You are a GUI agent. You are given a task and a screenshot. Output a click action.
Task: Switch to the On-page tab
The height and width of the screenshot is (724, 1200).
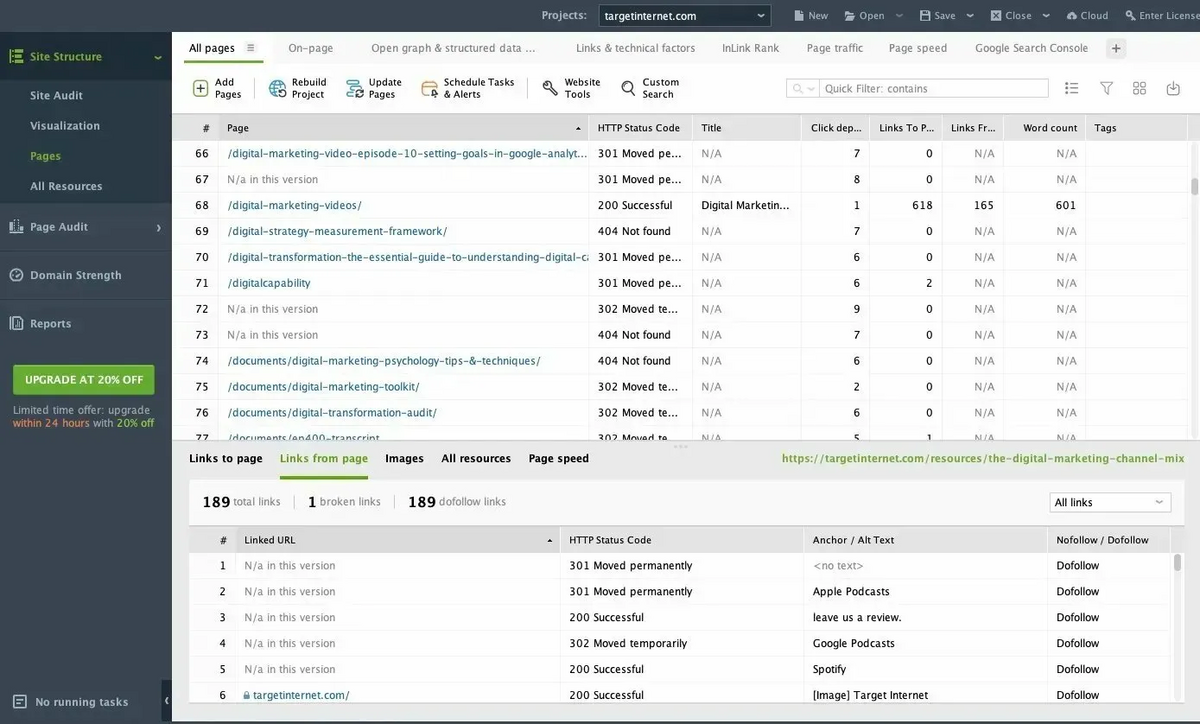point(310,48)
